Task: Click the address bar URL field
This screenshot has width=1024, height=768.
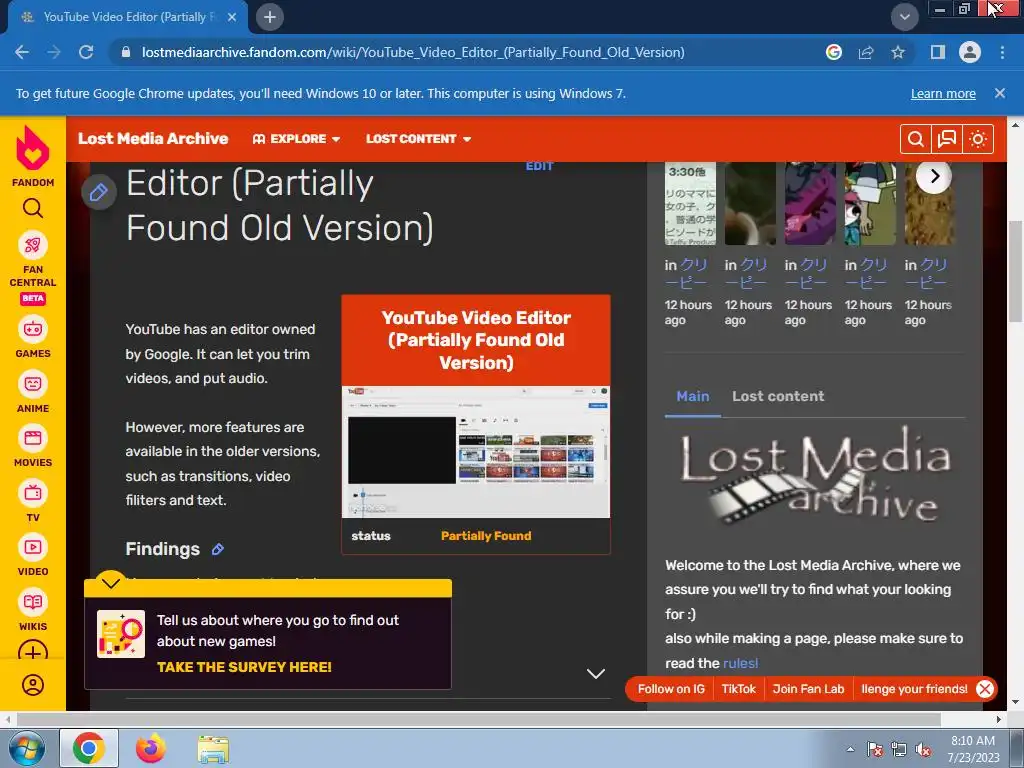Action: tap(413, 52)
